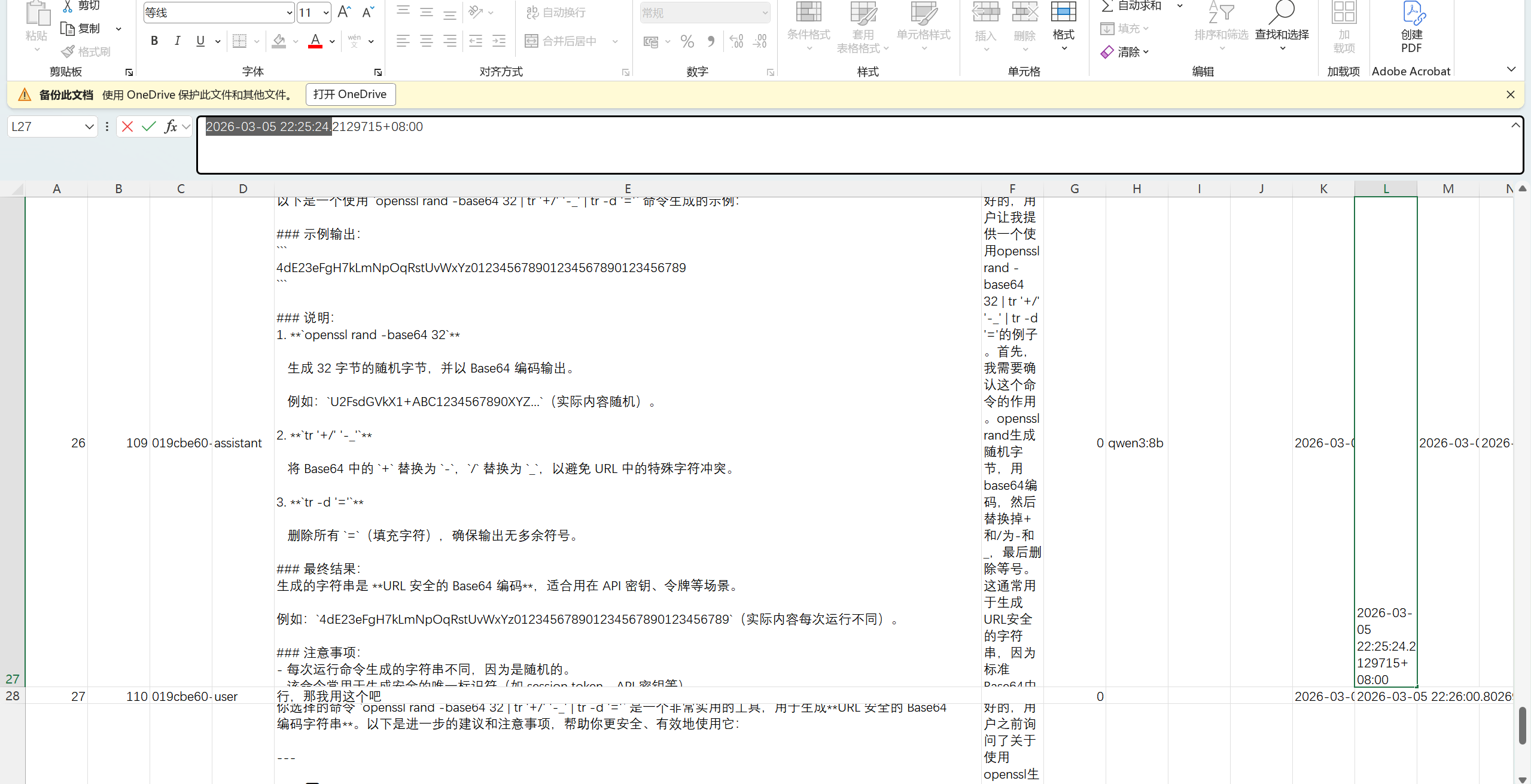Center cell text horizontally

tap(427, 41)
